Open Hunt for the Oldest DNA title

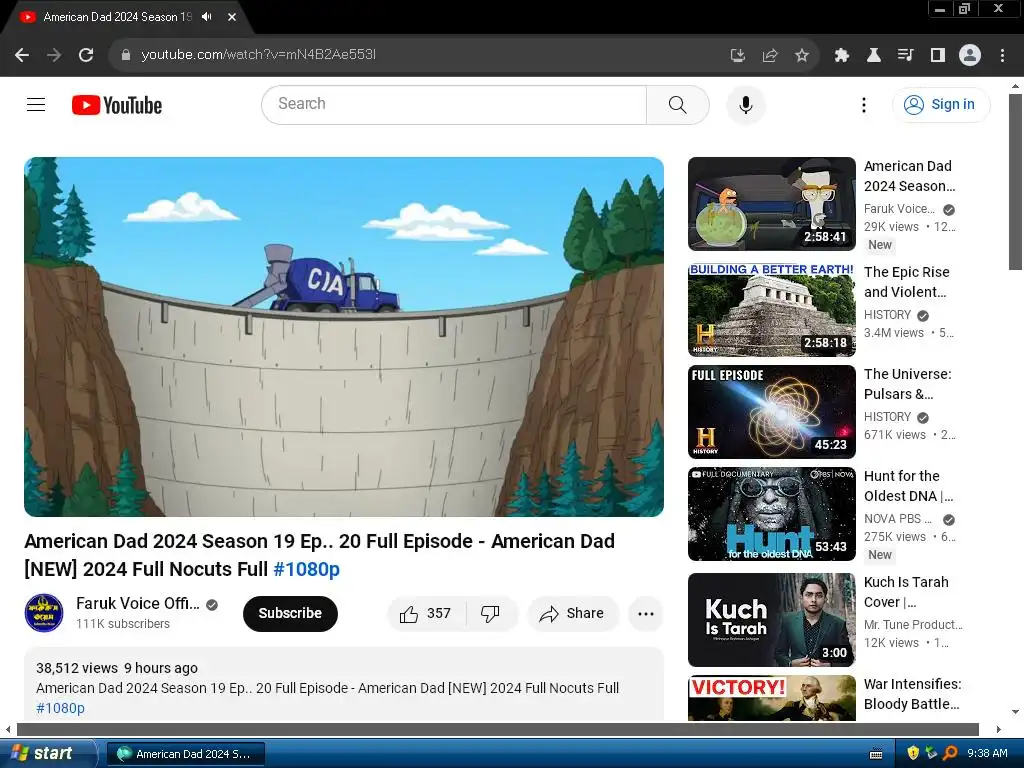tap(908, 486)
